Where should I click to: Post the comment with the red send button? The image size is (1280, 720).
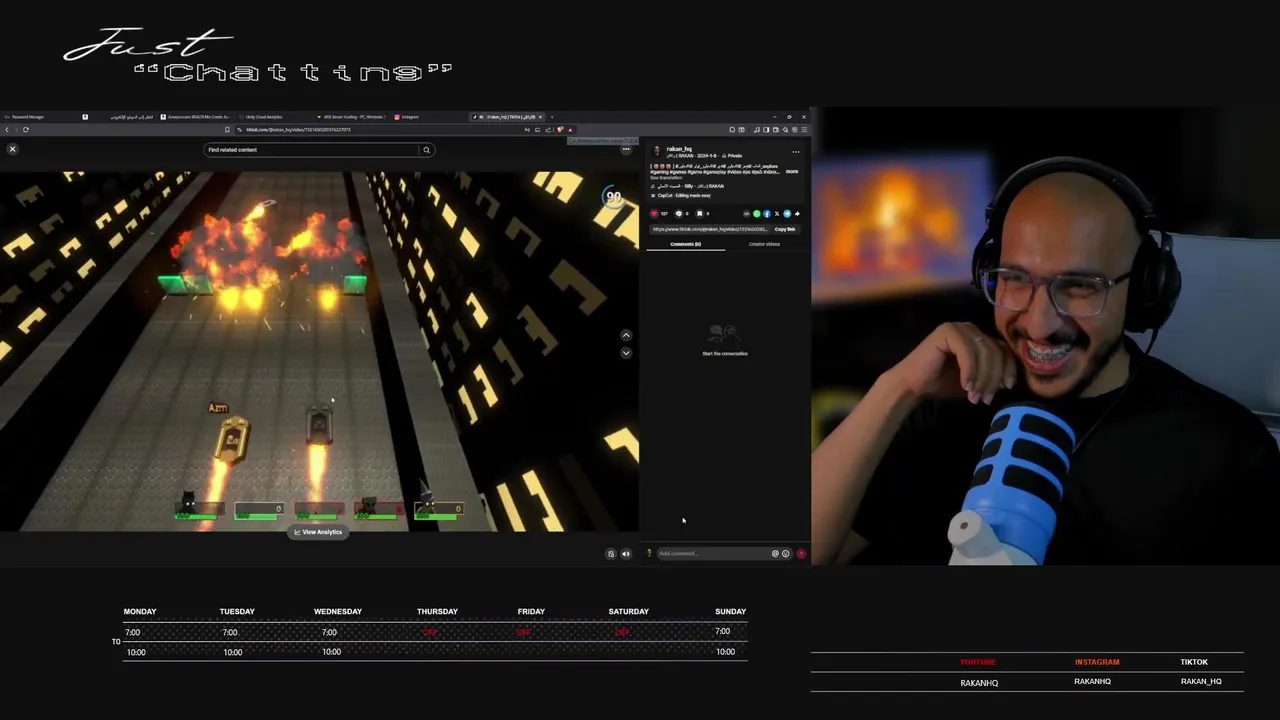click(801, 554)
